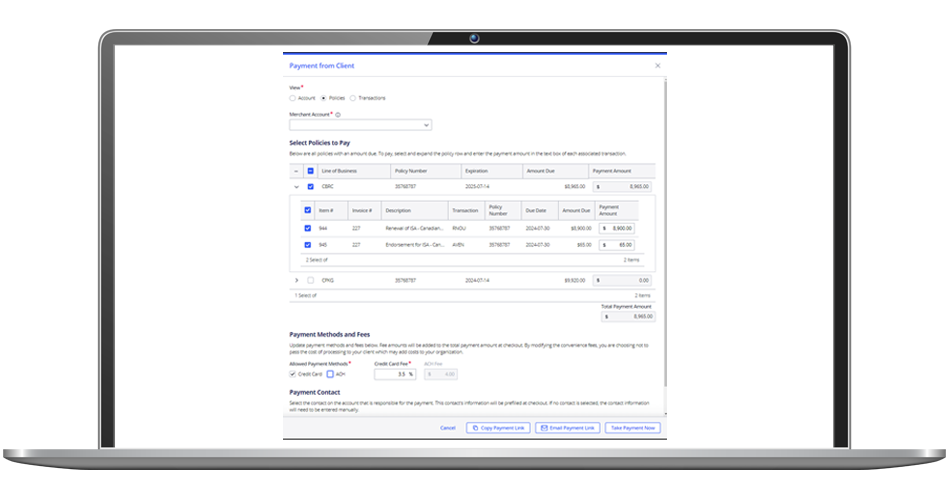The image size is (950, 500).
Task: Disable the Credit Card payment method
Action: tap(293, 375)
